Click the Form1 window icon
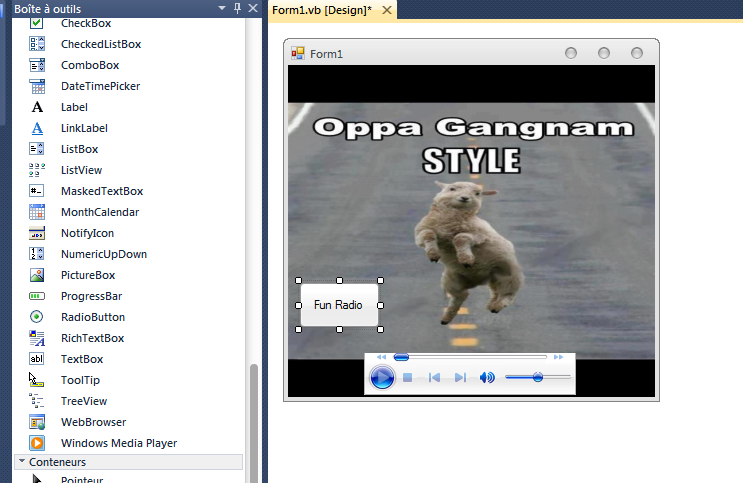 pyautogui.click(x=298, y=54)
